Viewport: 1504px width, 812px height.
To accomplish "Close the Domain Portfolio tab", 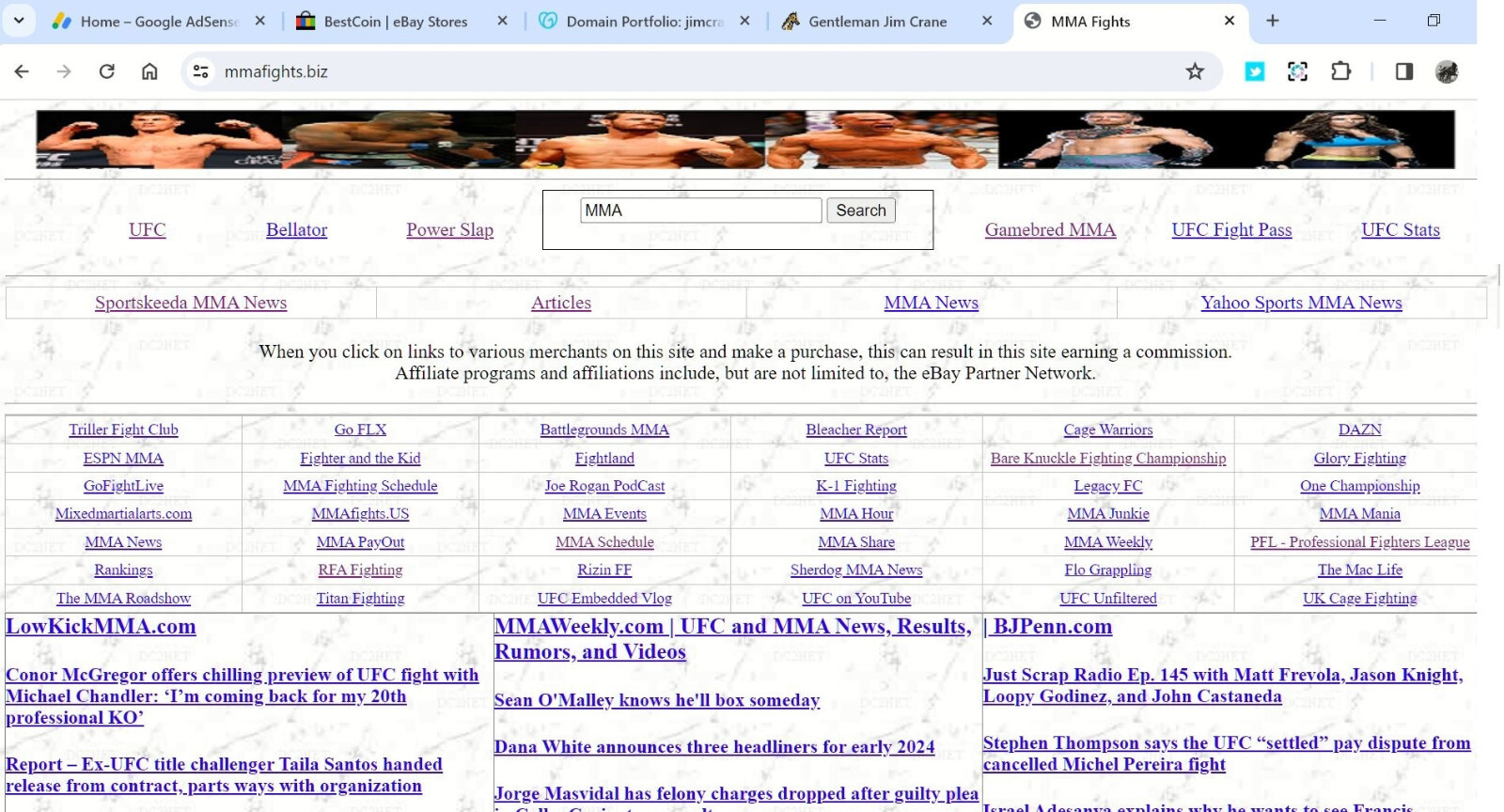I will (744, 21).
